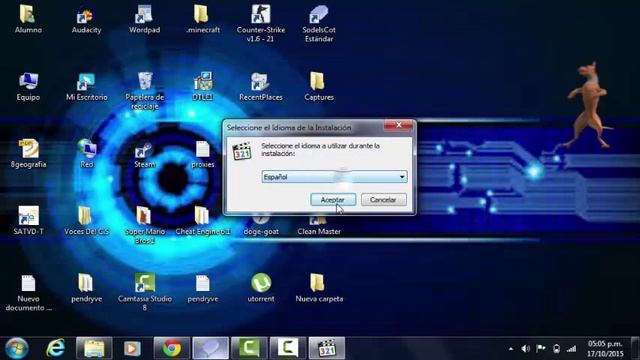640x360 pixels.
Task: Switch to the 321 installer taskbar button
Action: (x=327, y=348)
